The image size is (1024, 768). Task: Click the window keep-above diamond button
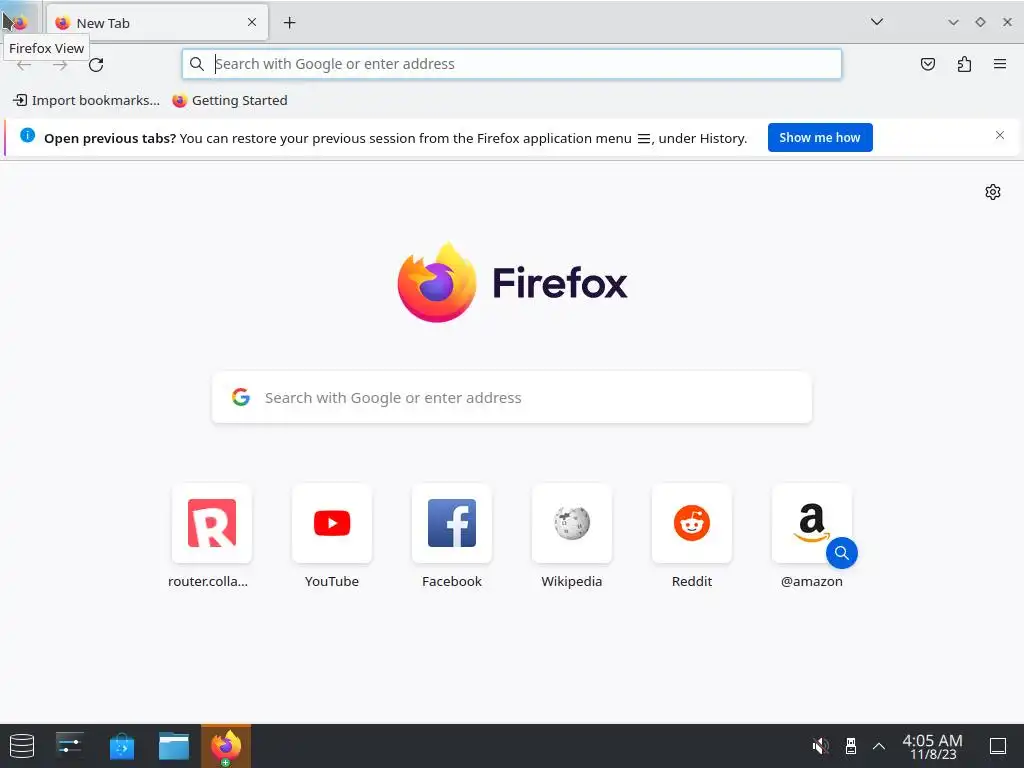[x=980, y=22]
